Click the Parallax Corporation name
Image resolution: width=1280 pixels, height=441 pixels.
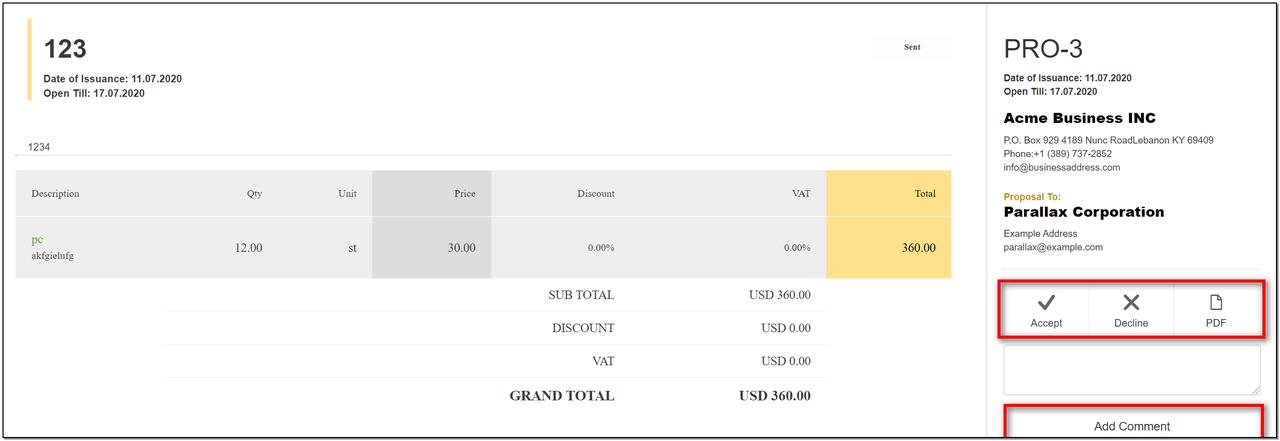pos(1084,212)
